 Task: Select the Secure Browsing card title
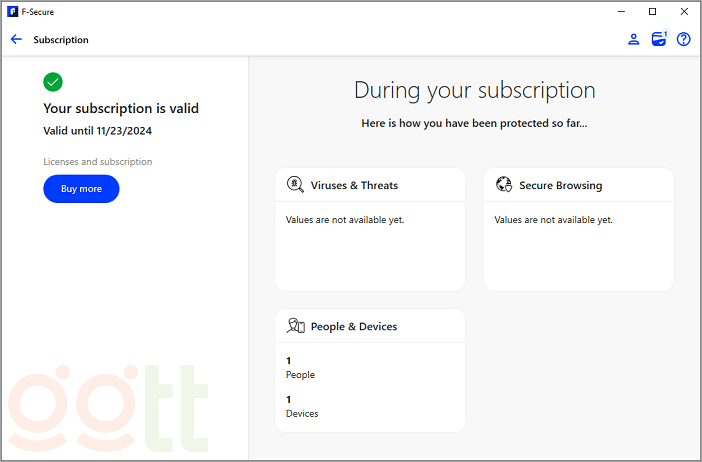[560, 185]
